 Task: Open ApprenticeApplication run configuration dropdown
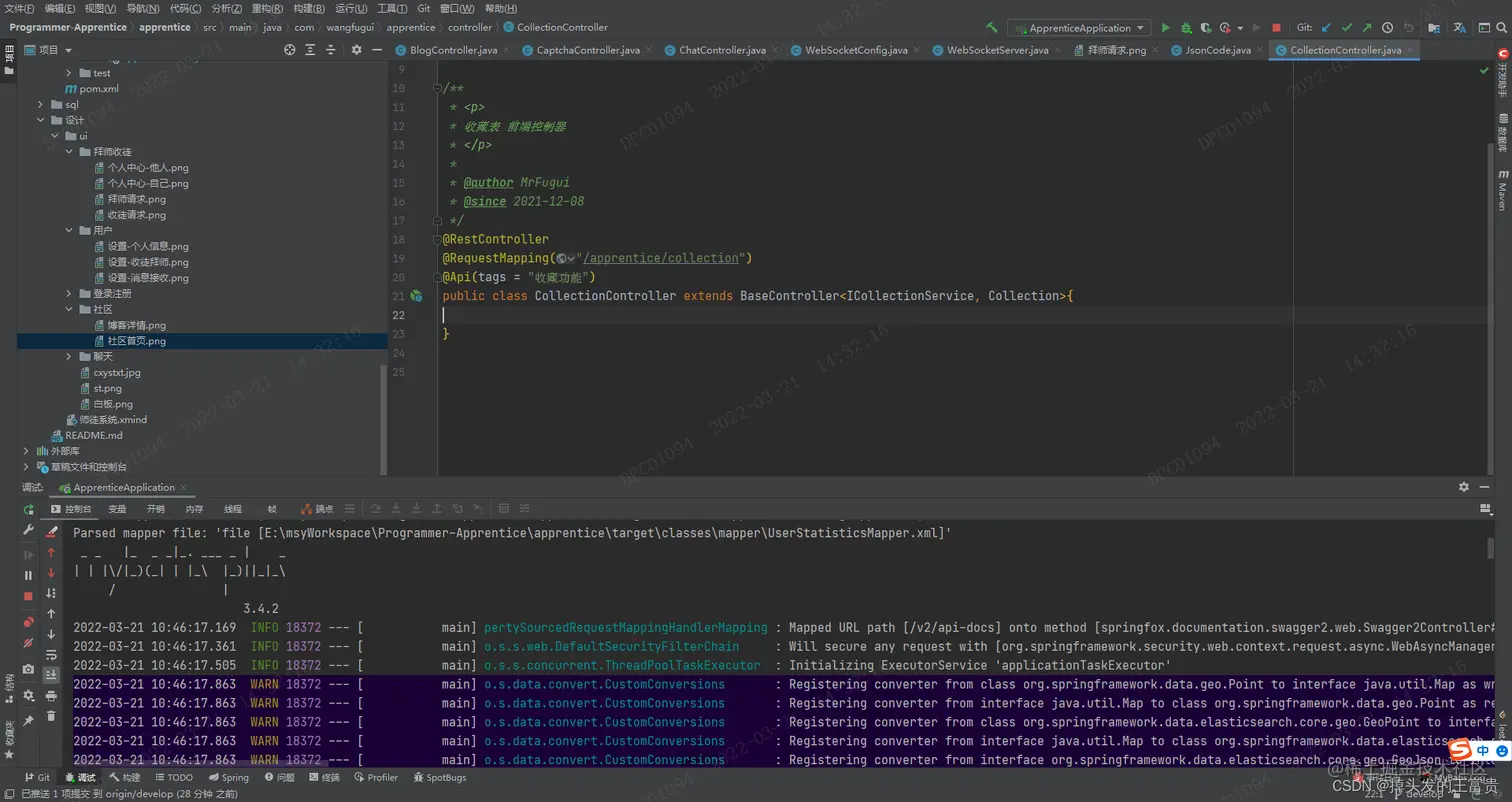pos(1079,28)
